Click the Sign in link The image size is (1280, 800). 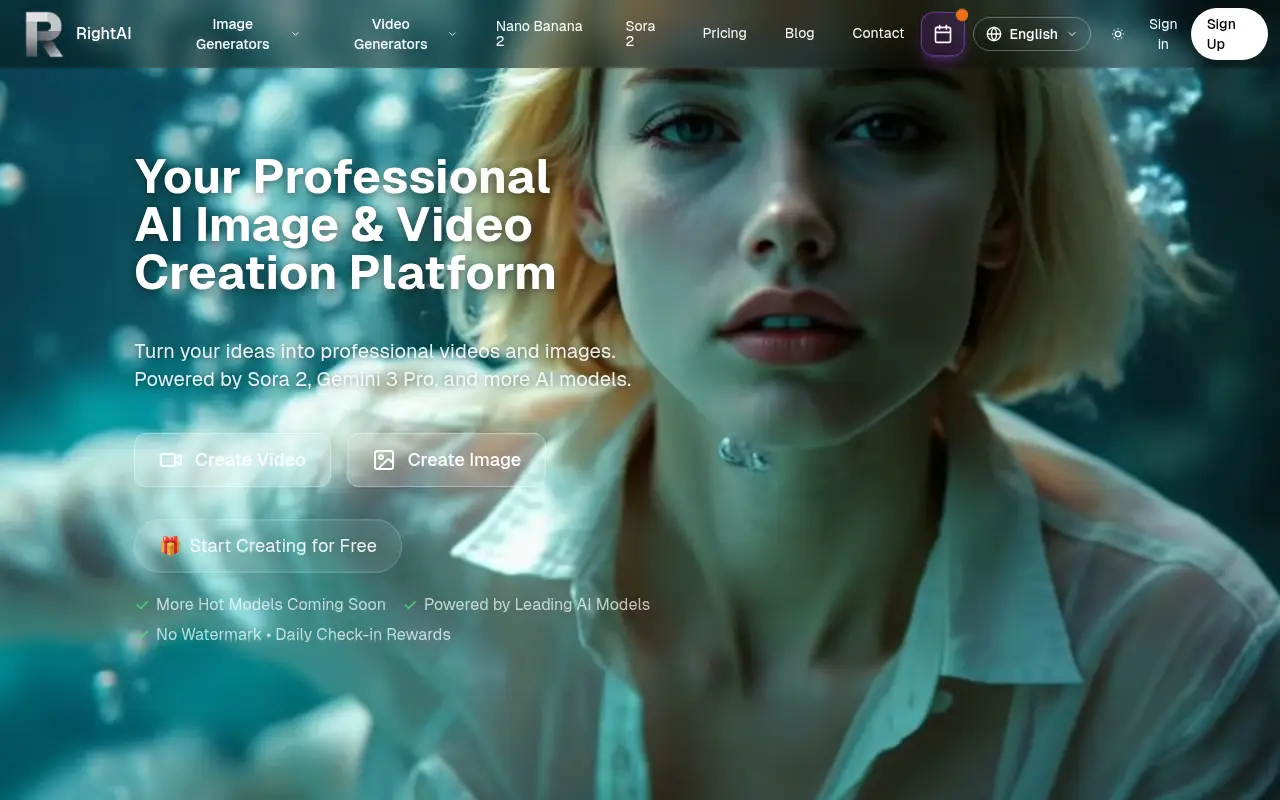click(1163, 34)
